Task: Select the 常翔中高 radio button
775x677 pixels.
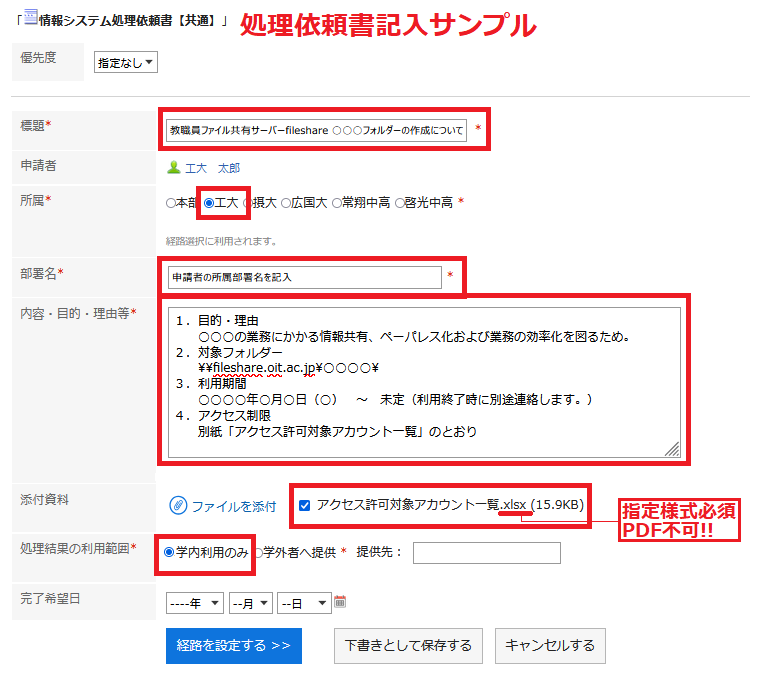Action: click(x=337, y=203)
